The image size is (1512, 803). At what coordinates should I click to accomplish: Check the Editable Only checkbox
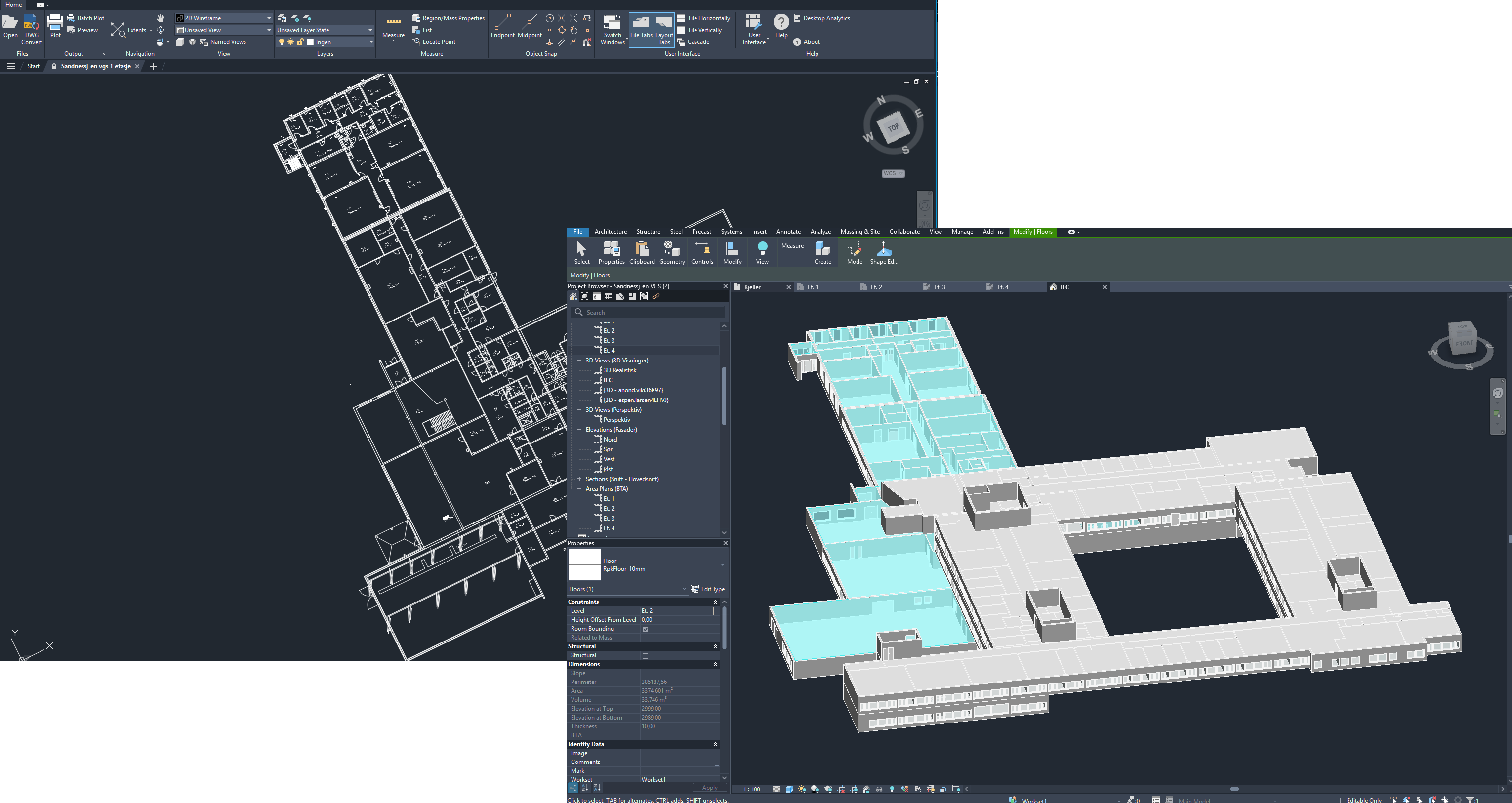1343,800
